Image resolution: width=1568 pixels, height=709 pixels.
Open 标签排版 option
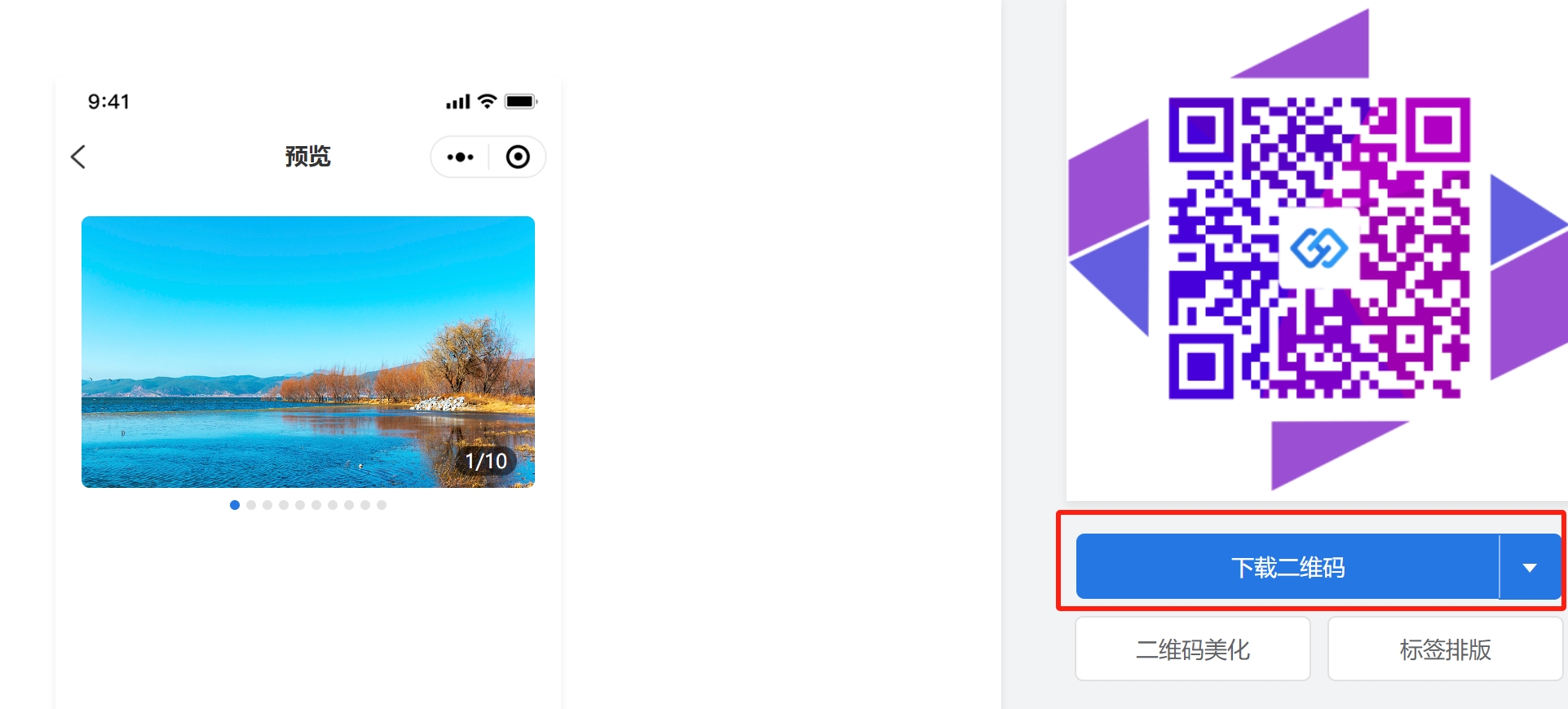1445,649
